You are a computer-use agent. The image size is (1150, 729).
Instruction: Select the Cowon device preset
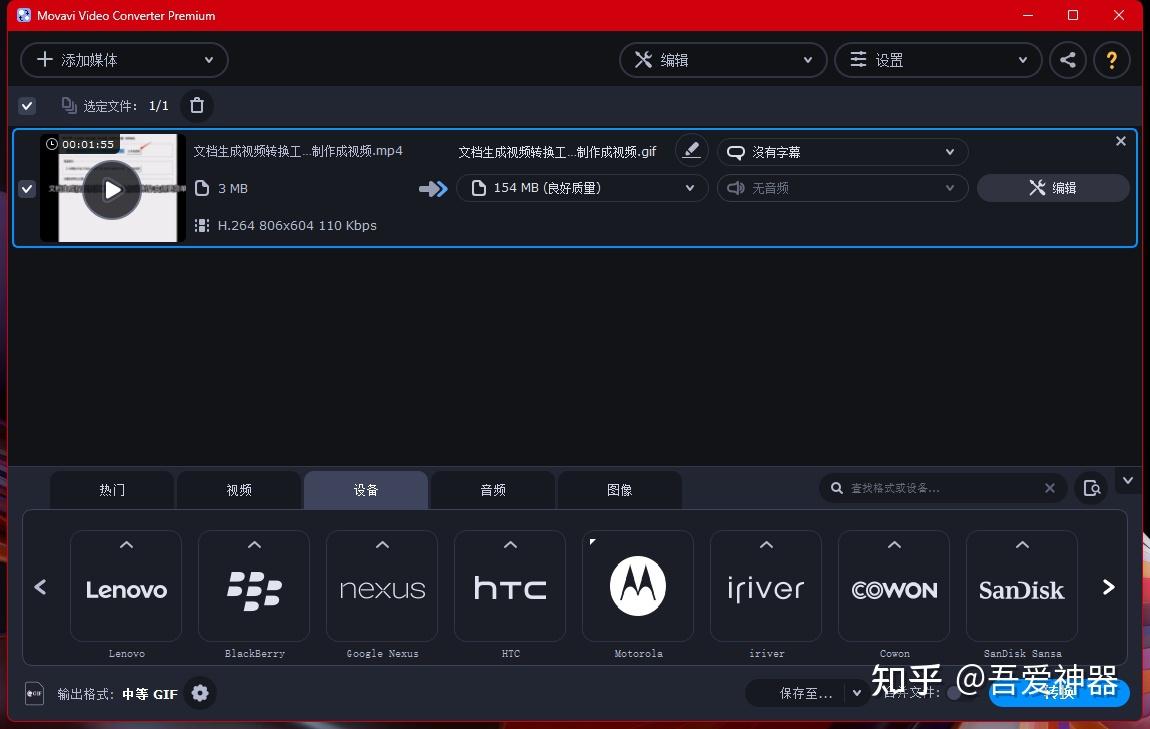[x=894, y=586]
